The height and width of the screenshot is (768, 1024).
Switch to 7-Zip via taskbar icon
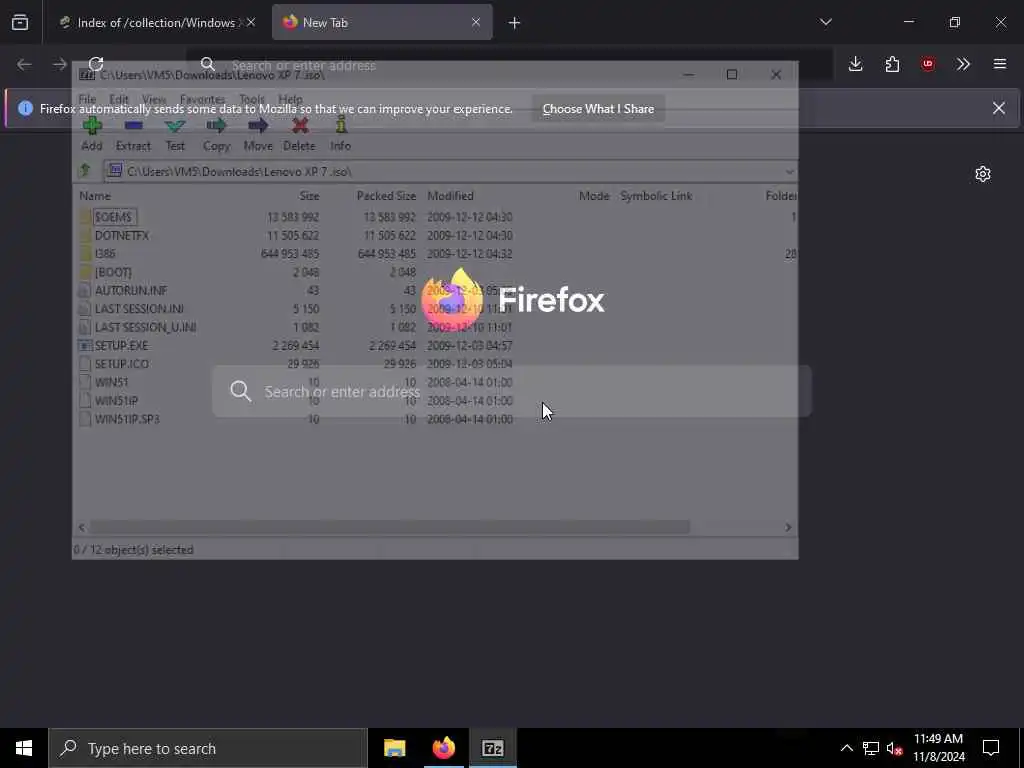click(493, 748)
